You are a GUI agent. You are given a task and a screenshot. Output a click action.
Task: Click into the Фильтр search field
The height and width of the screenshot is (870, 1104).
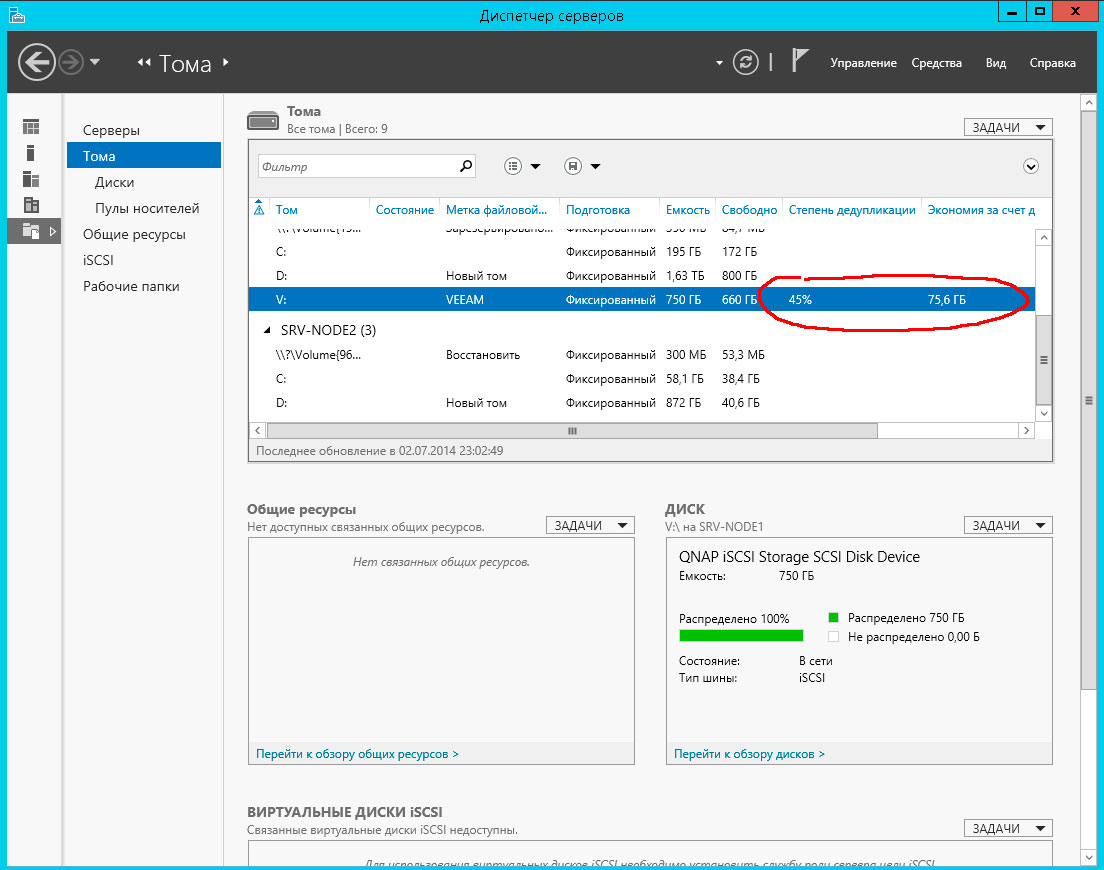coord(355,167)
